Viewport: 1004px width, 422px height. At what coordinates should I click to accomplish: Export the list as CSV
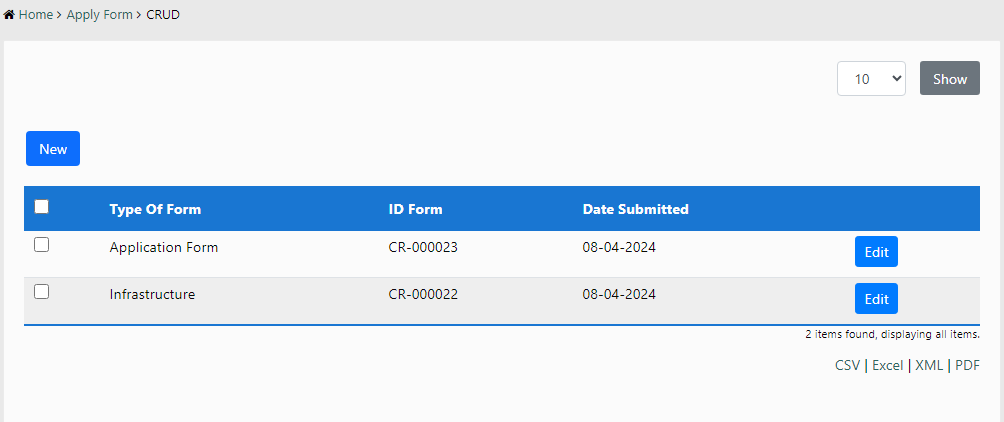click(x=847, y=366)
